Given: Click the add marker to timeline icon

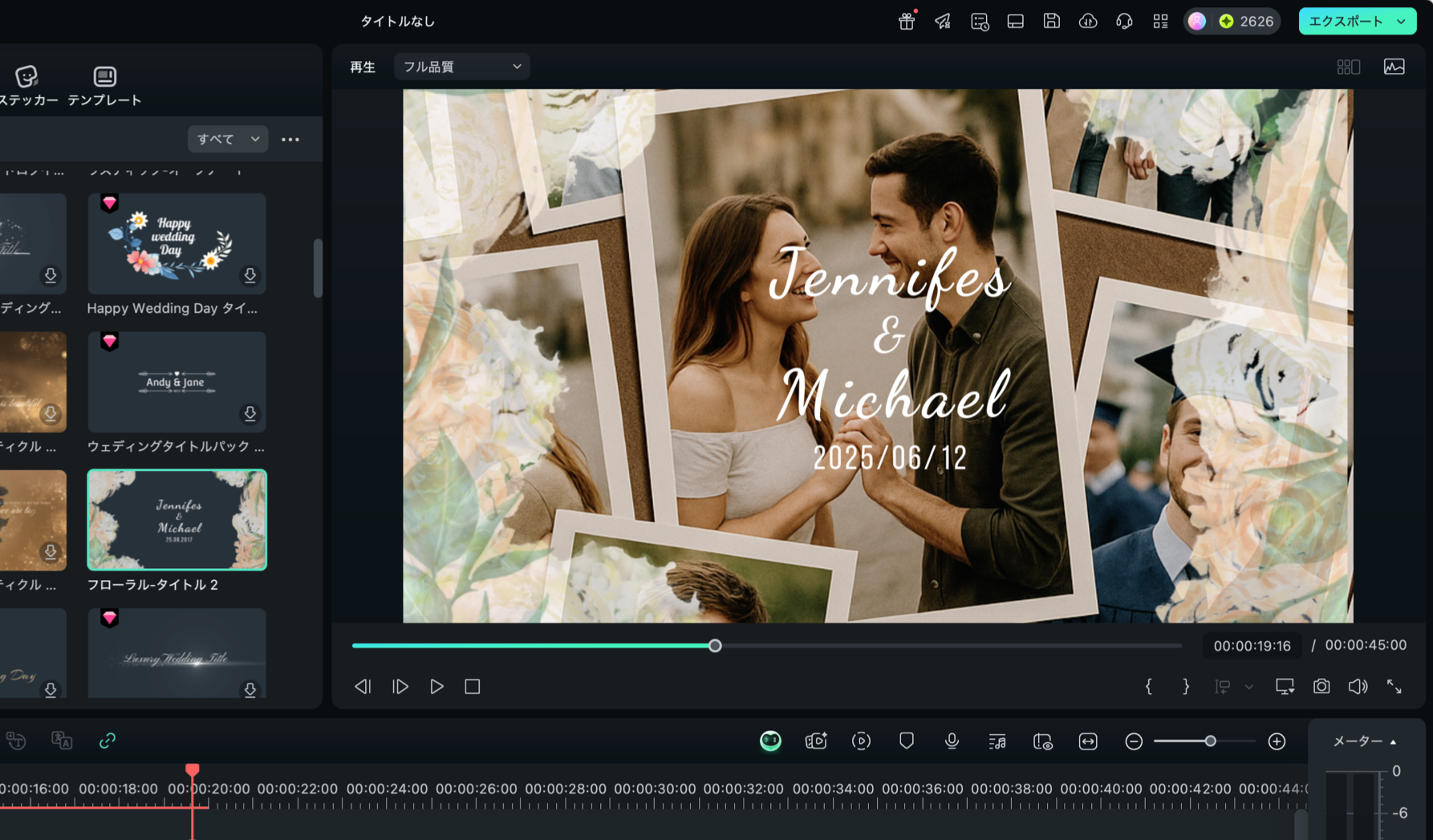Looking at the screenshot, I should [x=1222, y=687].
